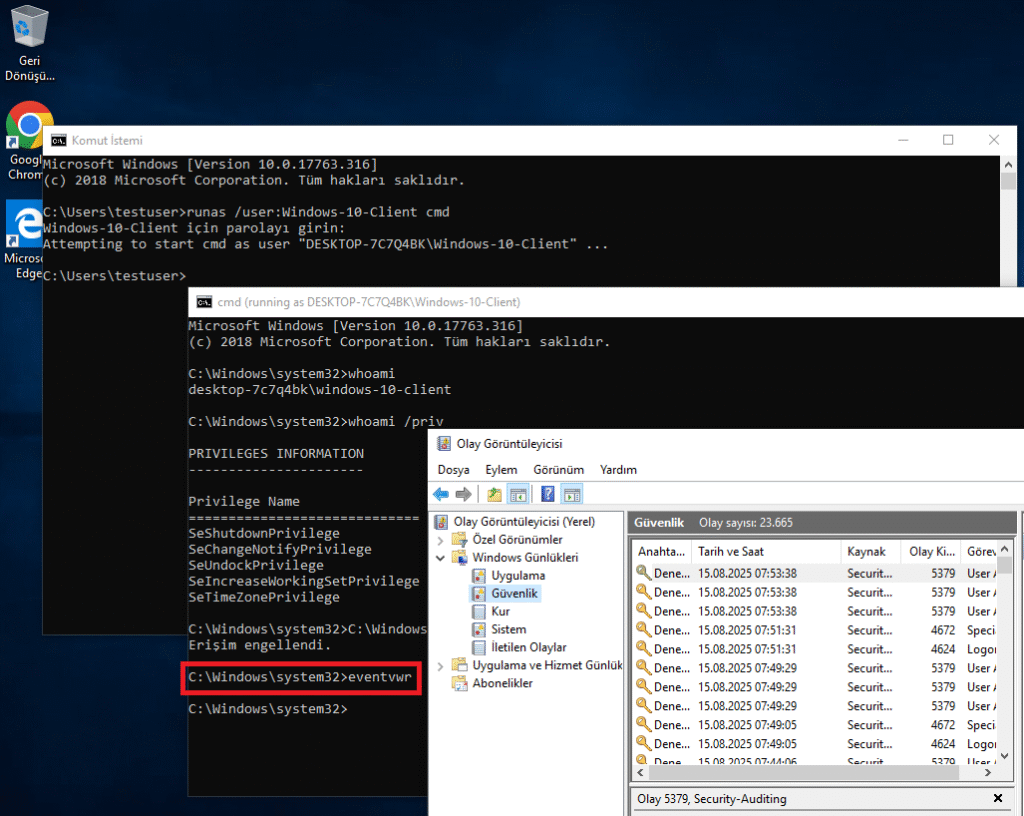Select the 4672 event at 07:49:05
This screenshot has width=1024, height=816.
[x=815, y=725]
